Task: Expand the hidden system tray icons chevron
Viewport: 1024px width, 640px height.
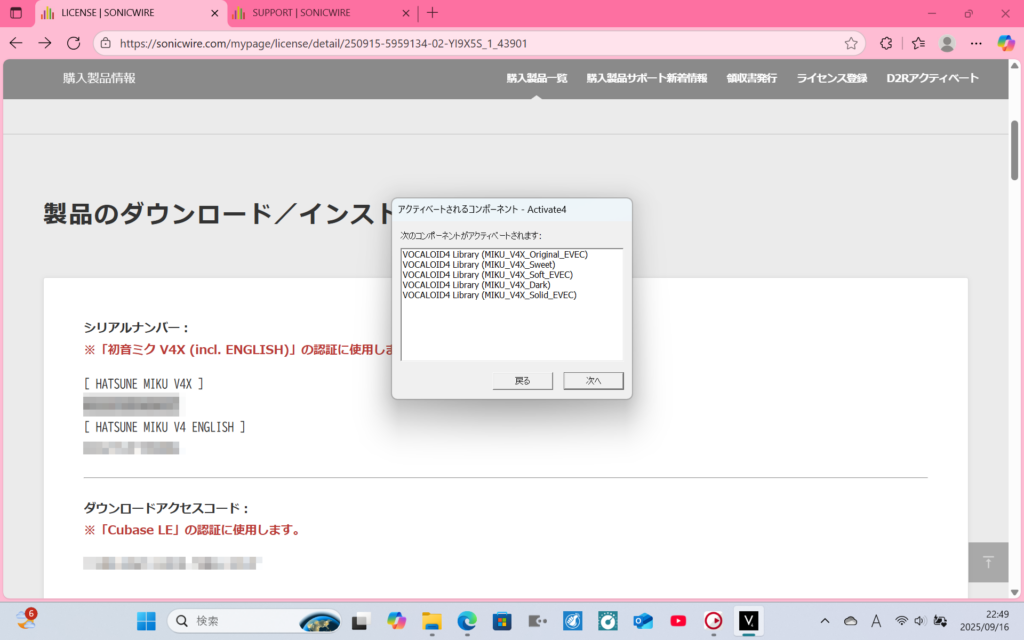Action: 824,621
